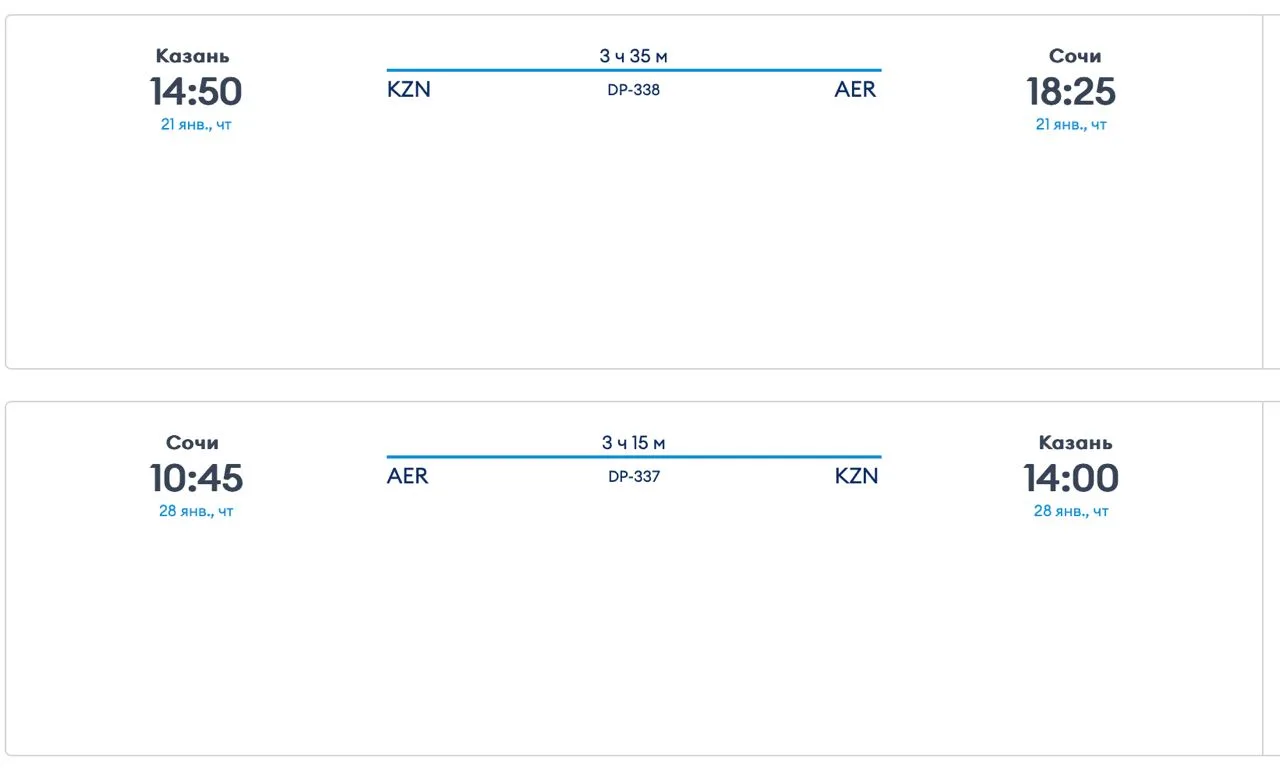Viewport: 1280px width, 772px height.
Task: Select the AER arrival code in first flight
Action: click(x=856, y=89)
